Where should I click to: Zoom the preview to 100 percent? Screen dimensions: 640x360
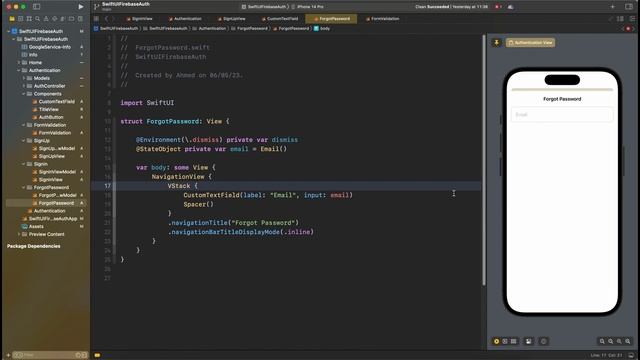(x=611, y=341)
